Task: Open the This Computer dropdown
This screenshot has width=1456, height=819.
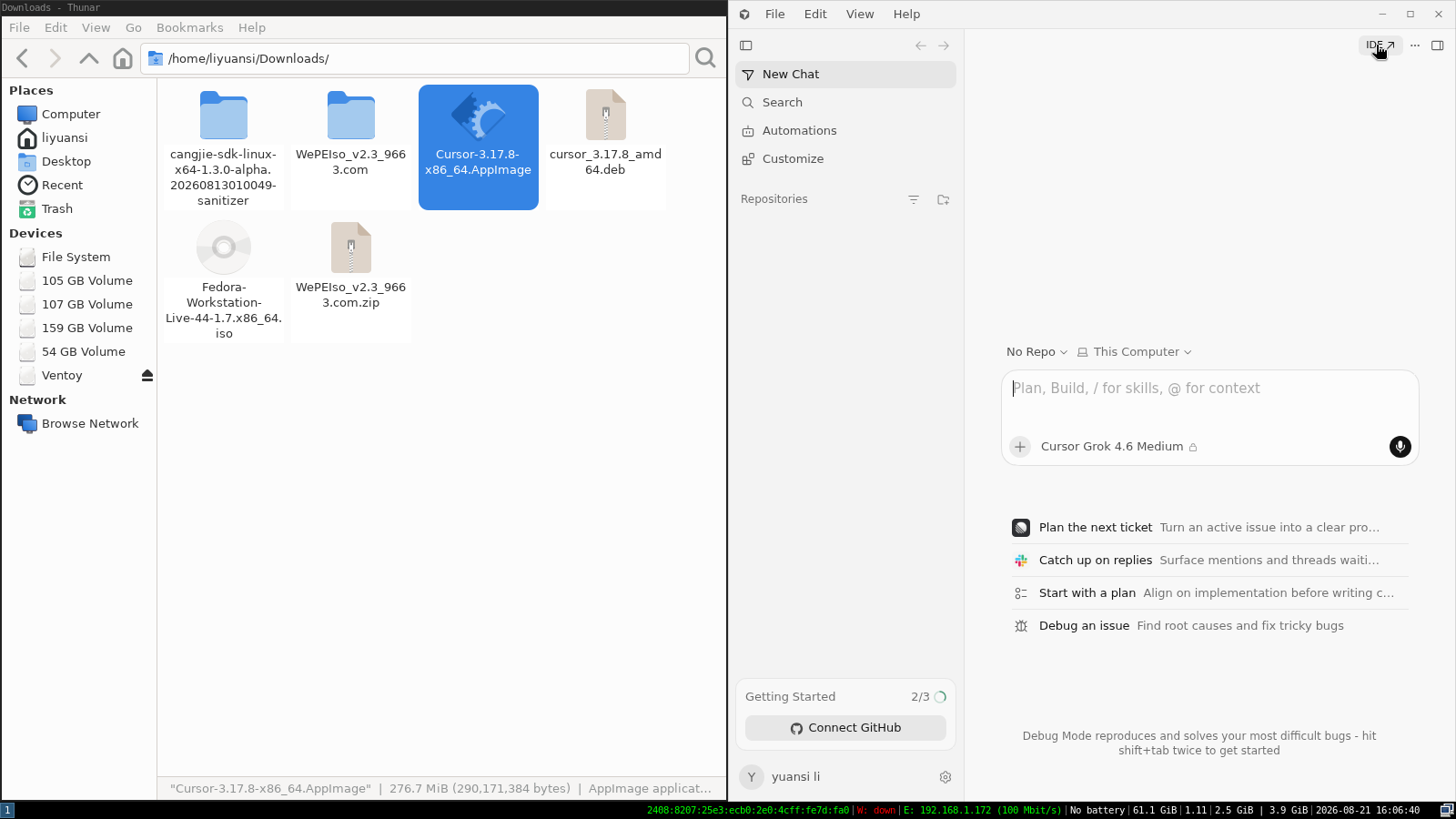Action: [1134, 352]
